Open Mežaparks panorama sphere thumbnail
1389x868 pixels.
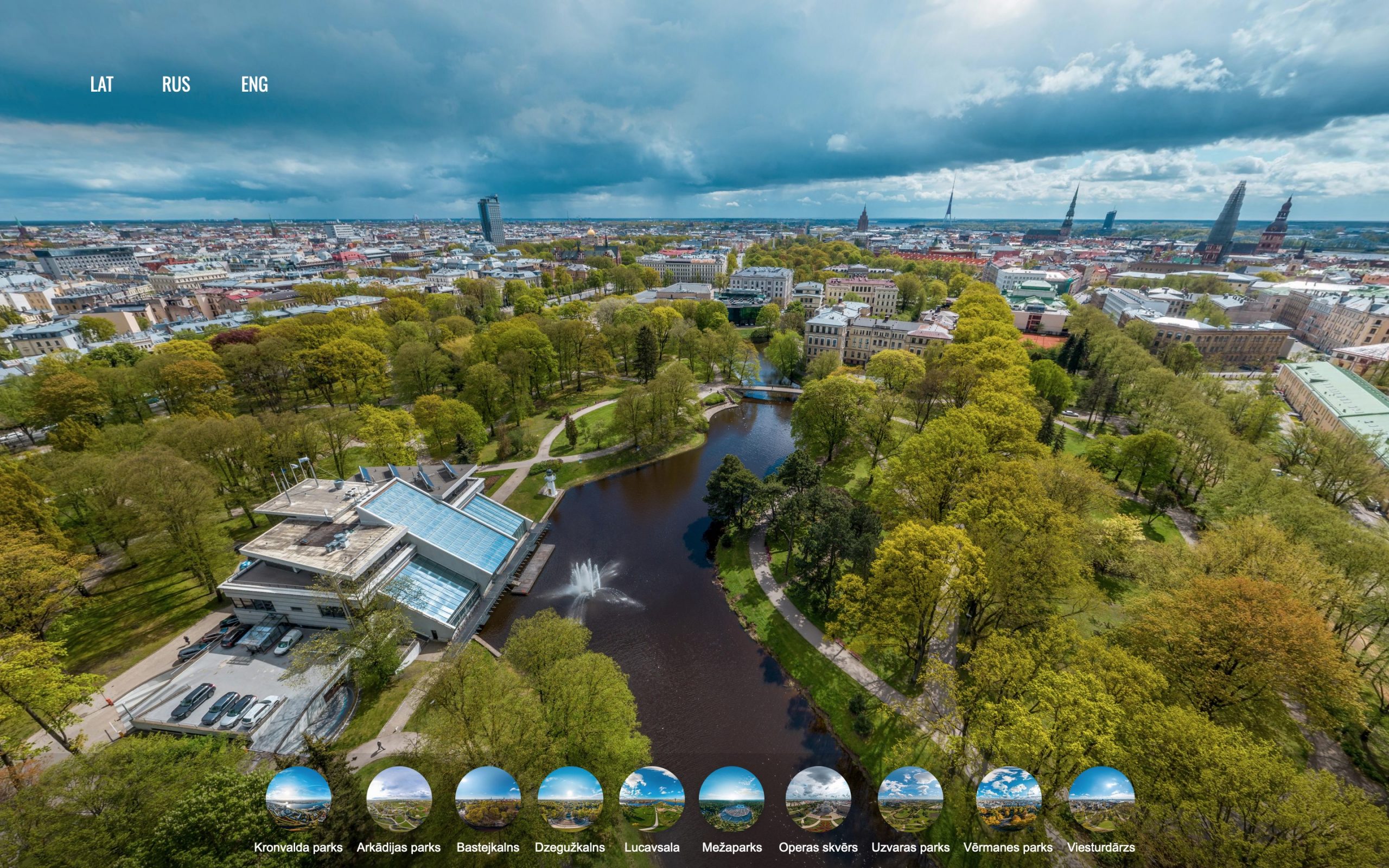[731, 799]
